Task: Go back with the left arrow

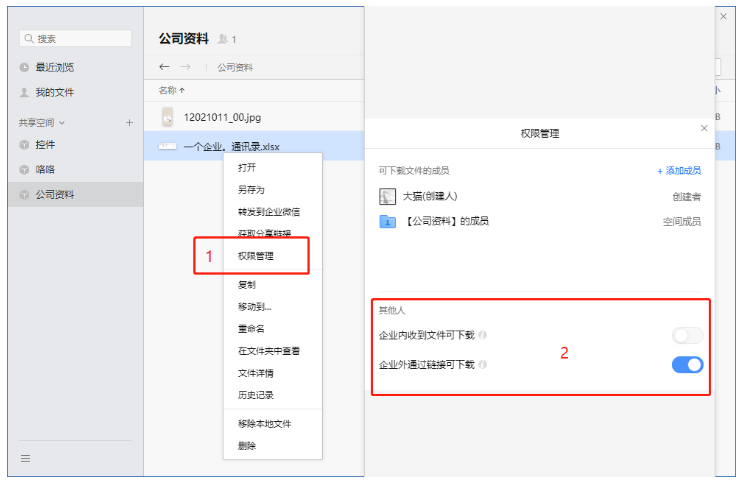Action: pos(164,67)
